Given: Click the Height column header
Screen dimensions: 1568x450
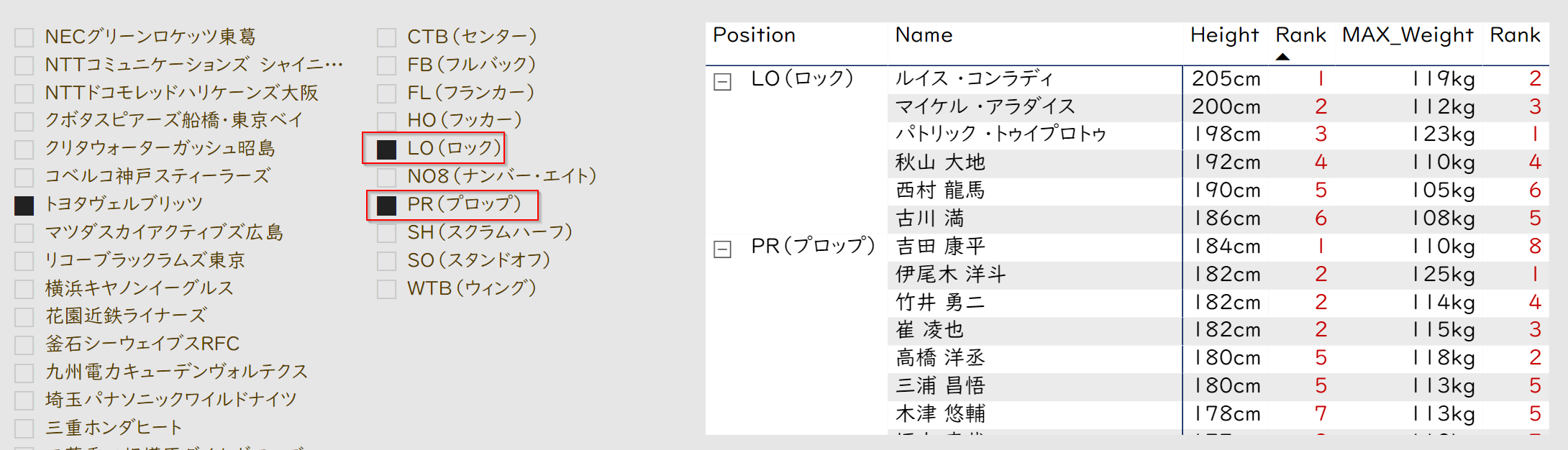Looking at the screenshot, I should (x=1224, y=35).
